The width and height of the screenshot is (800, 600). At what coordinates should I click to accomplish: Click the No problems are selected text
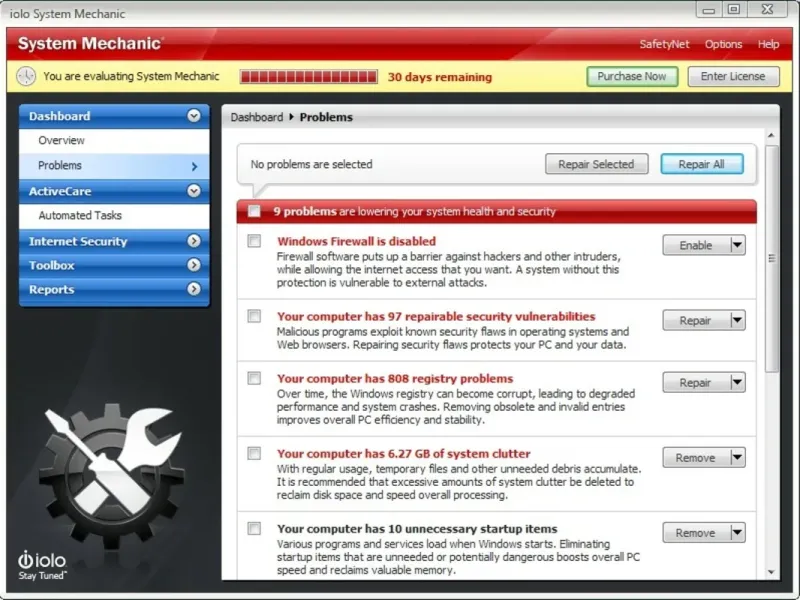coord(311,164)
